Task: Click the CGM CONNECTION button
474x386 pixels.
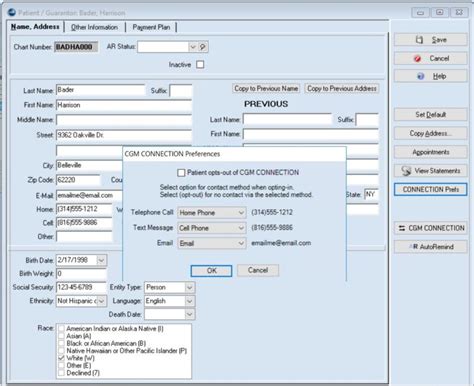Action: point(430,228)
